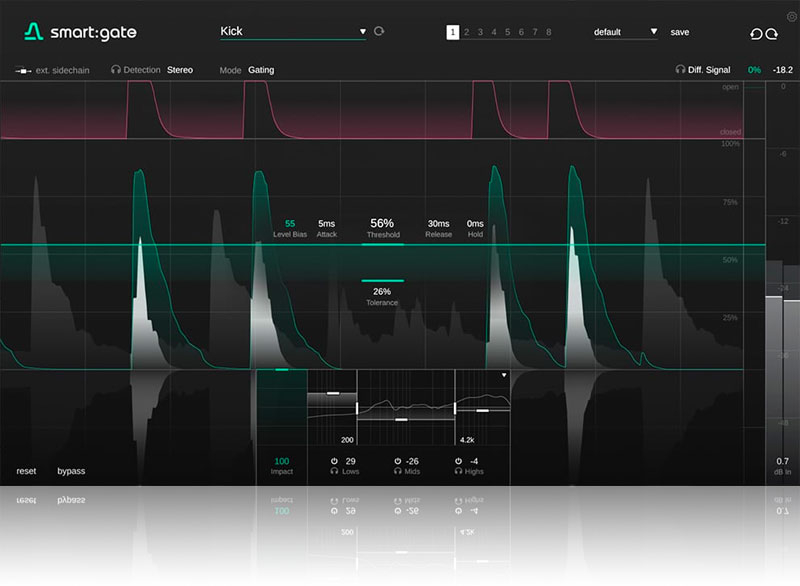Click the undo arrow icon
Image resolution: width=800 pixels, height=586 pixels.
tap(756, 33)
